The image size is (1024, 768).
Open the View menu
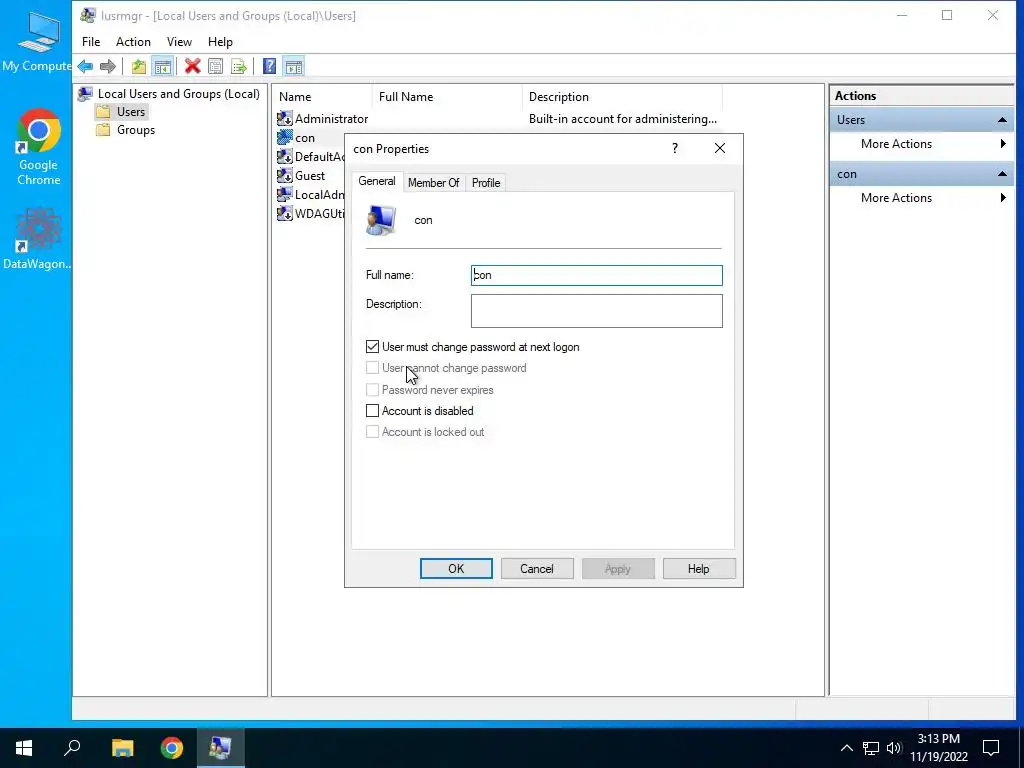point(179,42)
